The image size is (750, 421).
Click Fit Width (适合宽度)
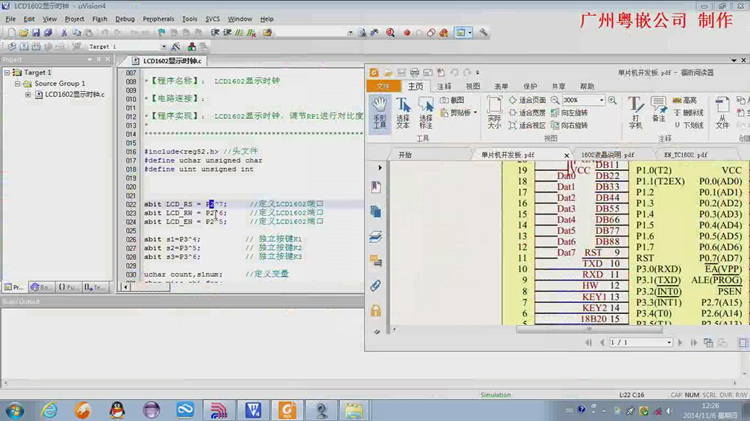527,112
